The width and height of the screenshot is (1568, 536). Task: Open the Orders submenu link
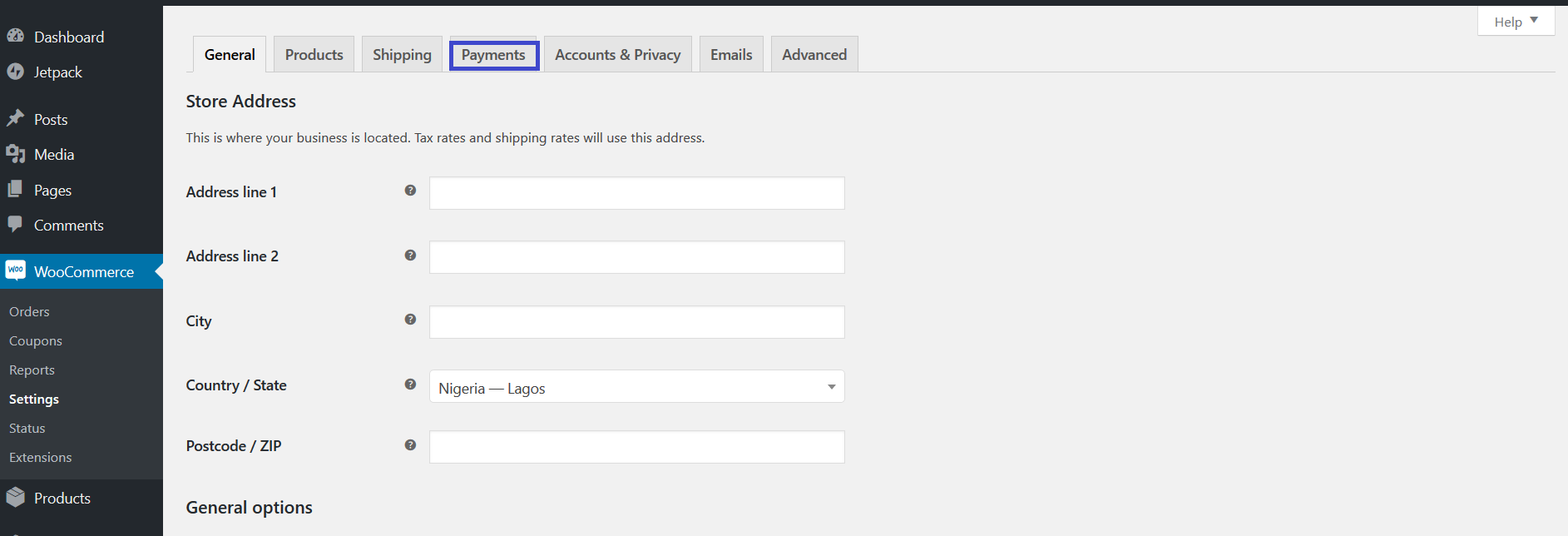pyautogui.click(x=29, y=311)
